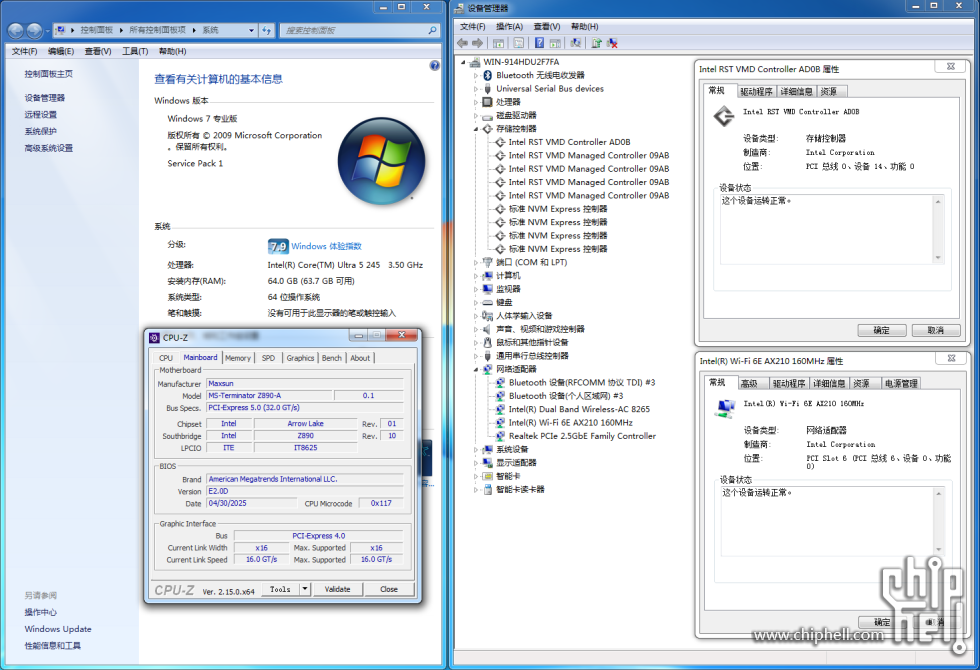This screenshot has width=980, height=670.
Task: Click the Back navigation arrow in Device Manager toolbar
Action: pos(462,42)
